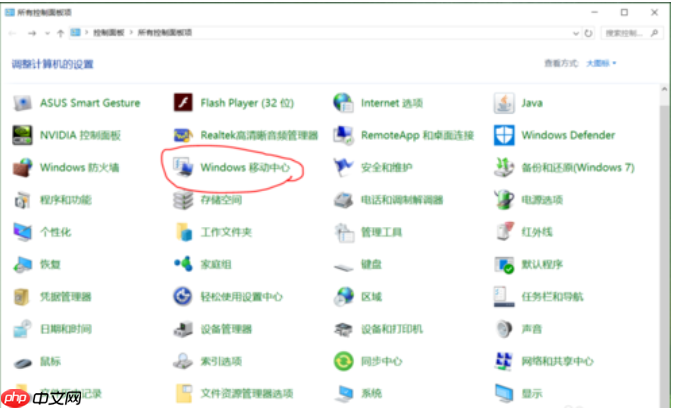Open the 键盘 keyboard icon

(343, 266)
